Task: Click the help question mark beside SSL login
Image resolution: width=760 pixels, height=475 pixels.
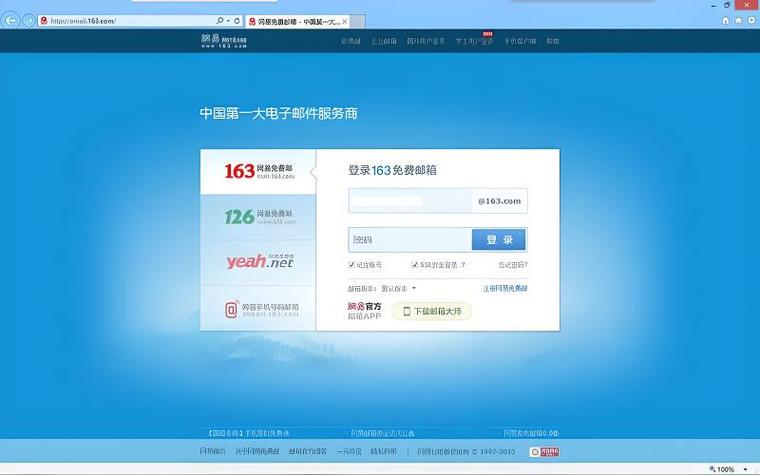Action: (x=463, y=265)
